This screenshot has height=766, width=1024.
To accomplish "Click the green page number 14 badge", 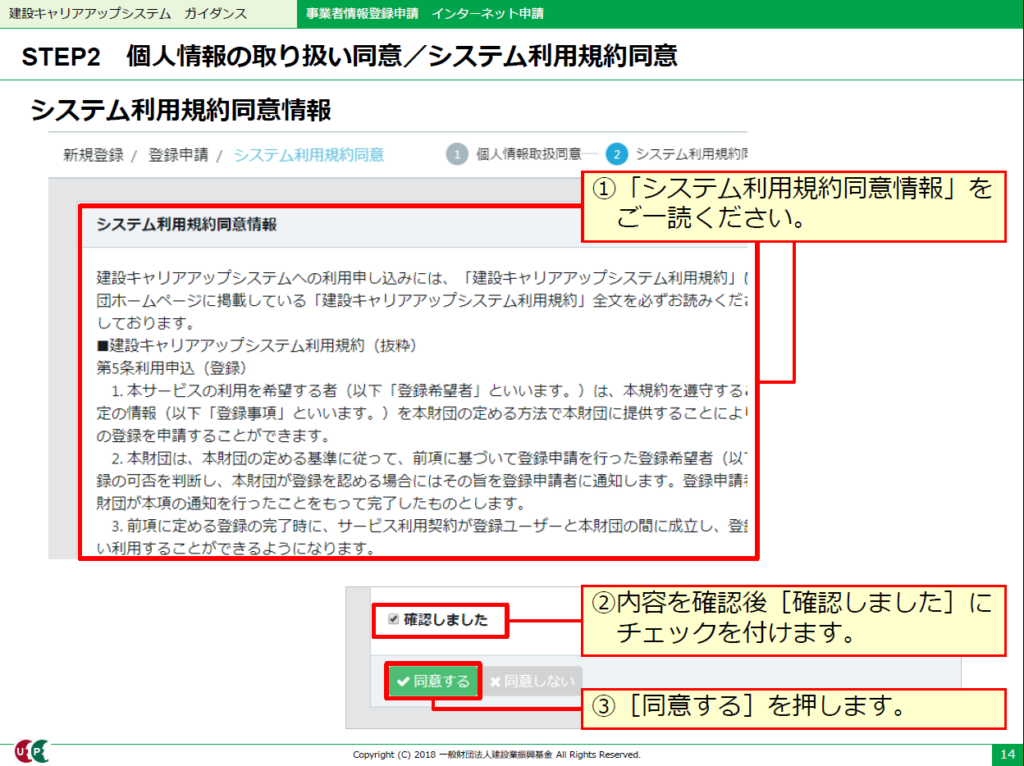I will pyautogui.click(x=1003, y=753).
